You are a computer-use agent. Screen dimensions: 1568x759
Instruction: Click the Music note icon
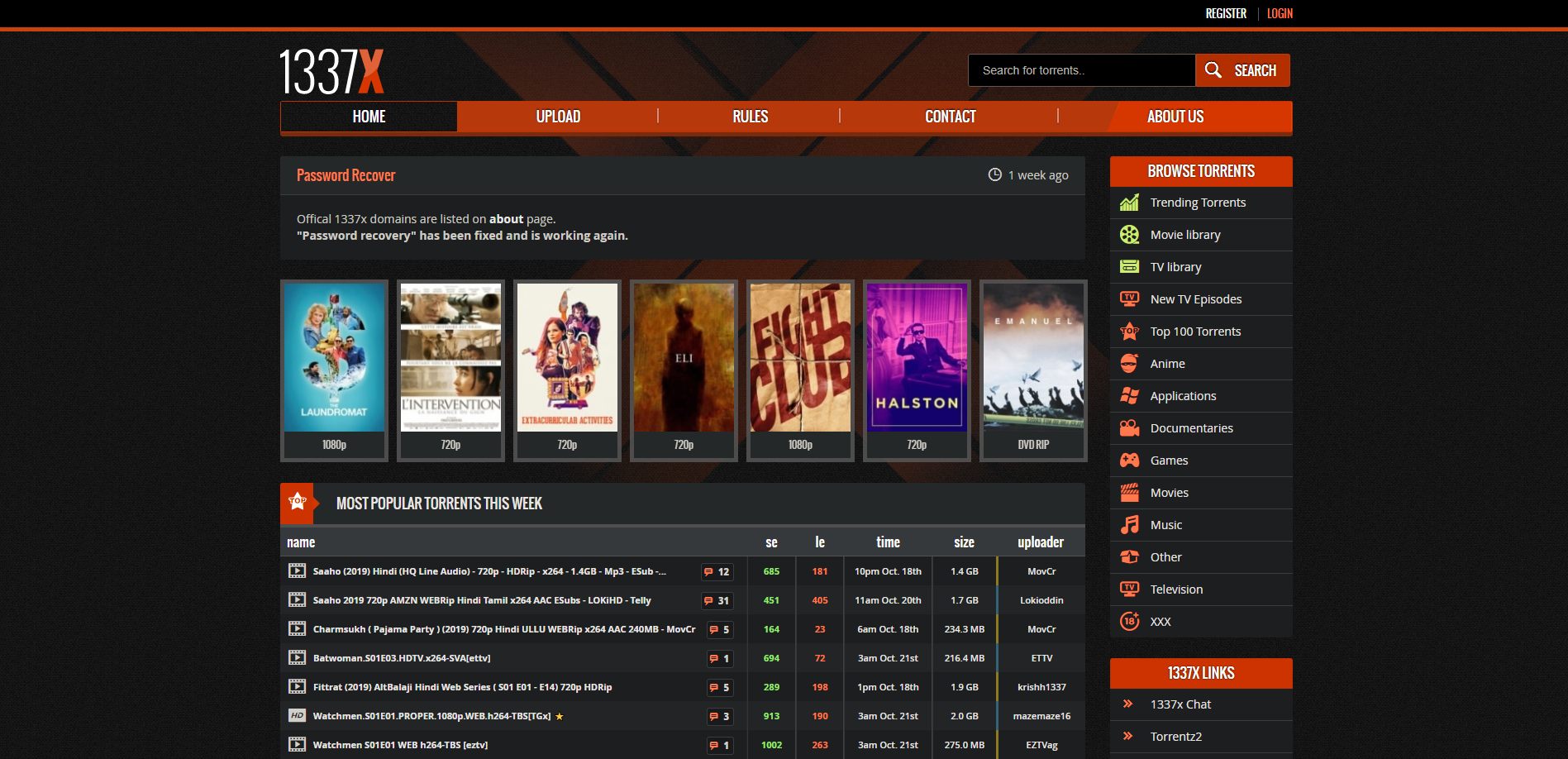pos(1129,525)
